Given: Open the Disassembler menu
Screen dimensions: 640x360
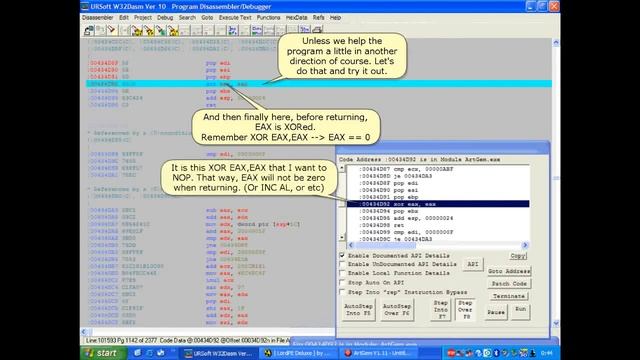Looking at the screenshot, I should tap(98, 18).
